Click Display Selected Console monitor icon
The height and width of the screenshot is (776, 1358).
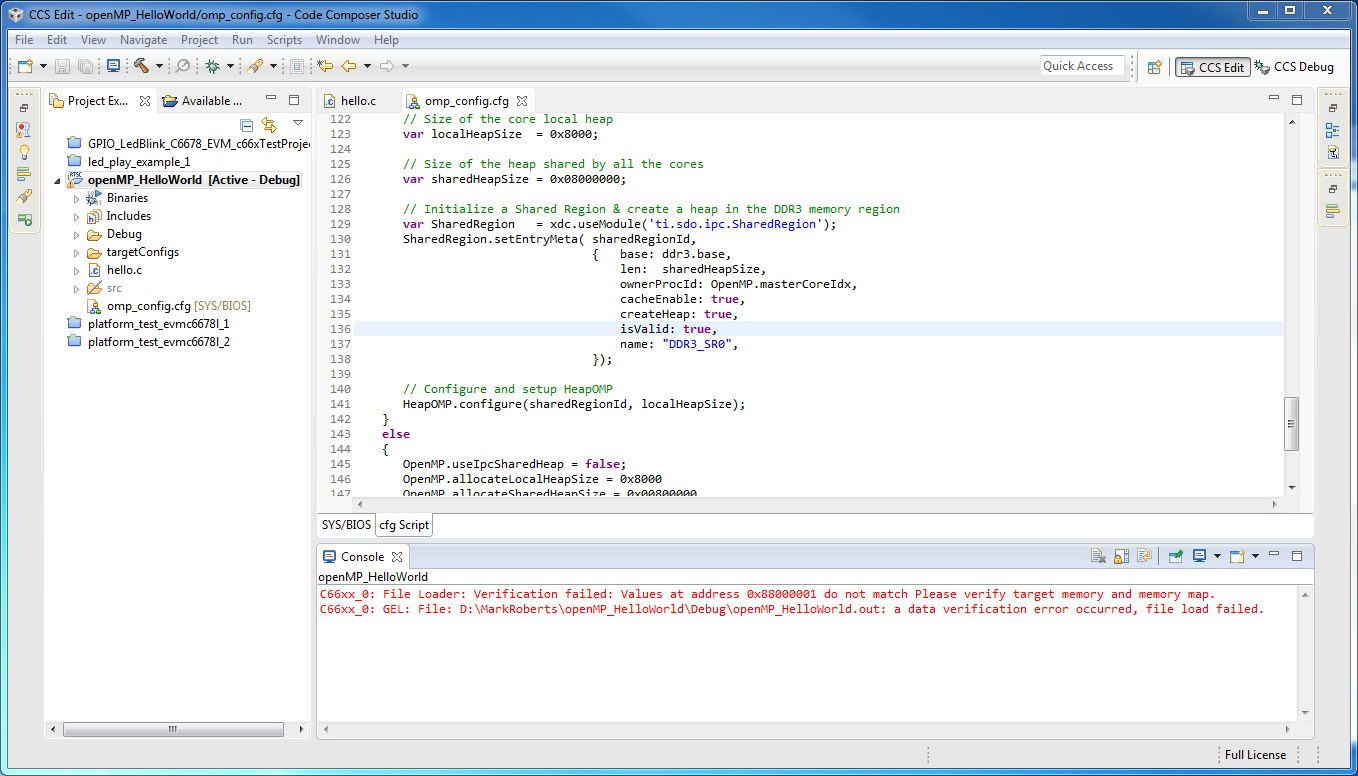[x=1199, y=556]
